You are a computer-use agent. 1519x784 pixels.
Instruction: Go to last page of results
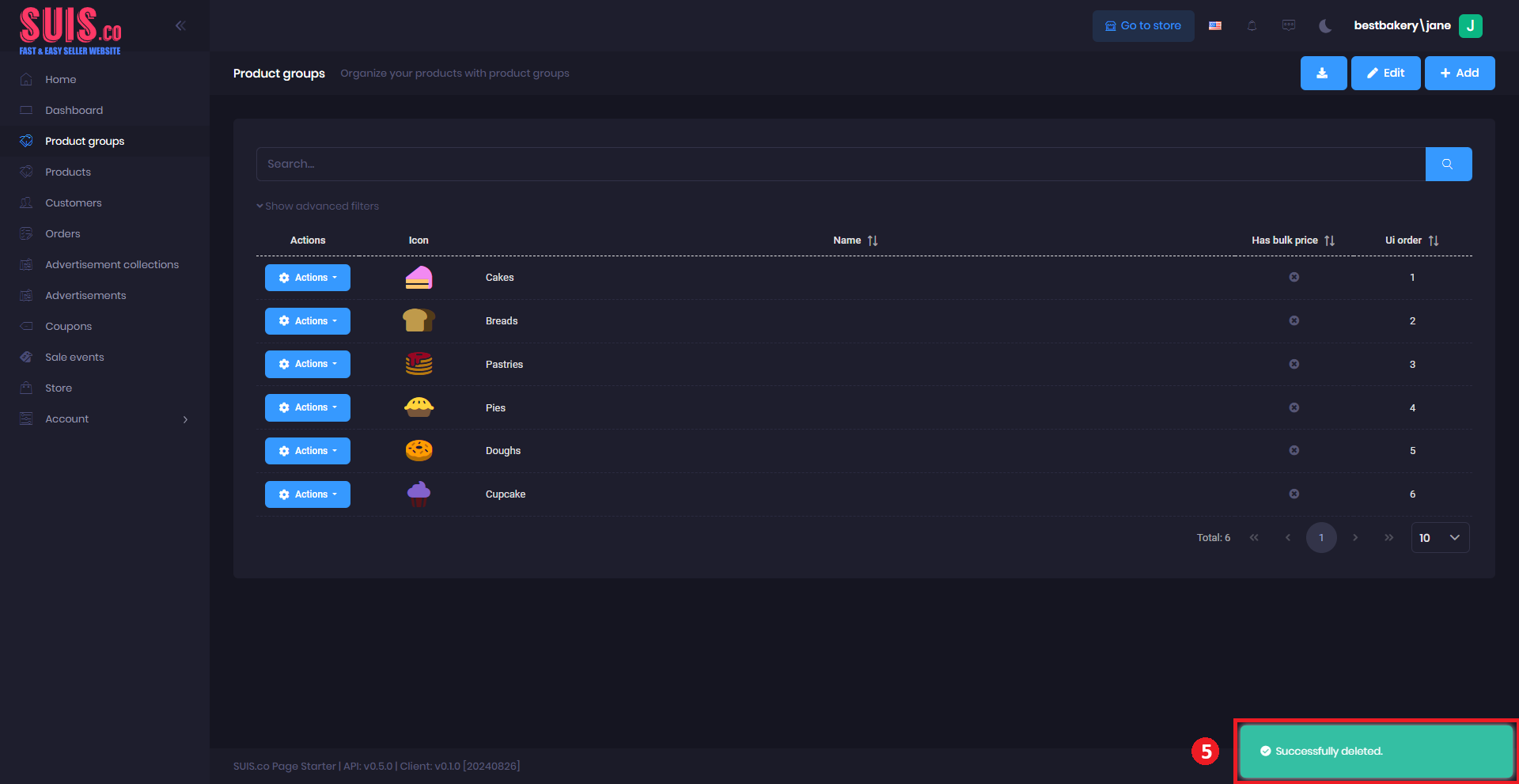(x=1388, y=538)
